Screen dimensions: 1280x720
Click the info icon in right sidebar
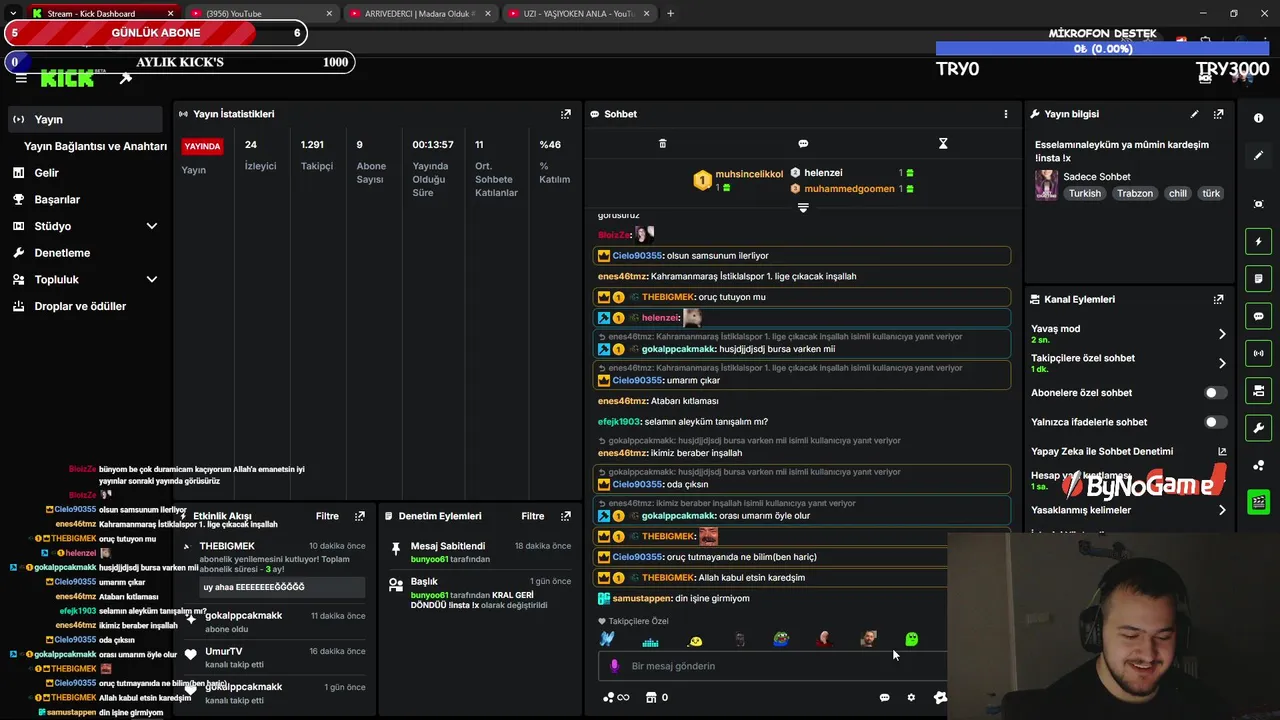tap(1258, 118)
